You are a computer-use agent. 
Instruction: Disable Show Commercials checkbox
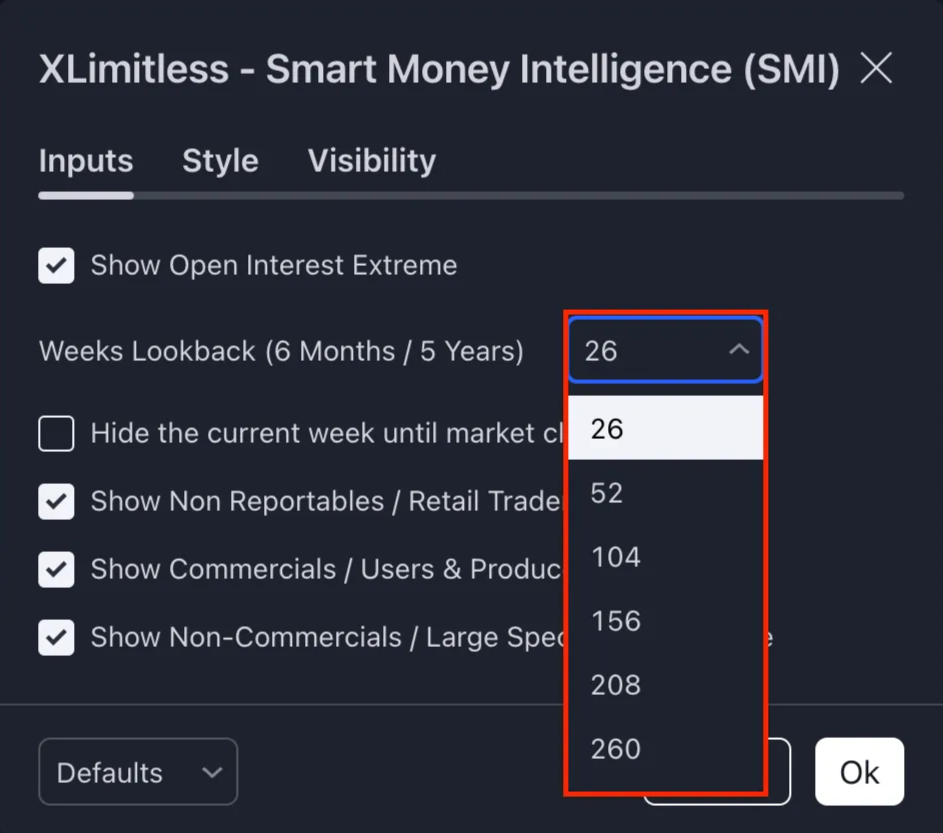click(57, 570)
